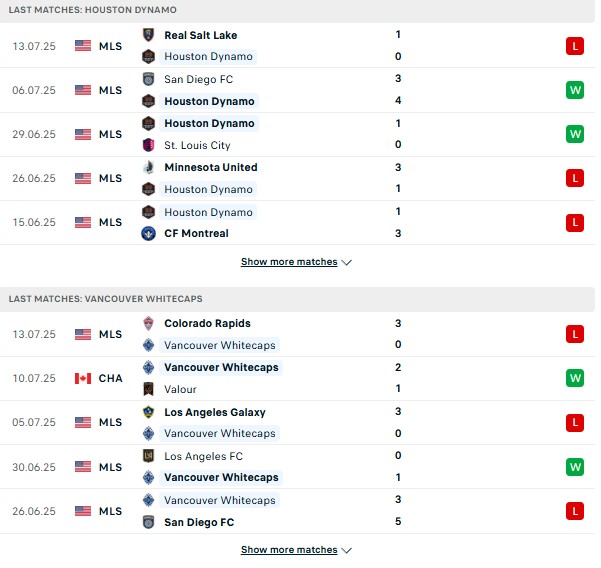
Task: Click the green W badge for Valour match
Action: [x=575, y=378]
